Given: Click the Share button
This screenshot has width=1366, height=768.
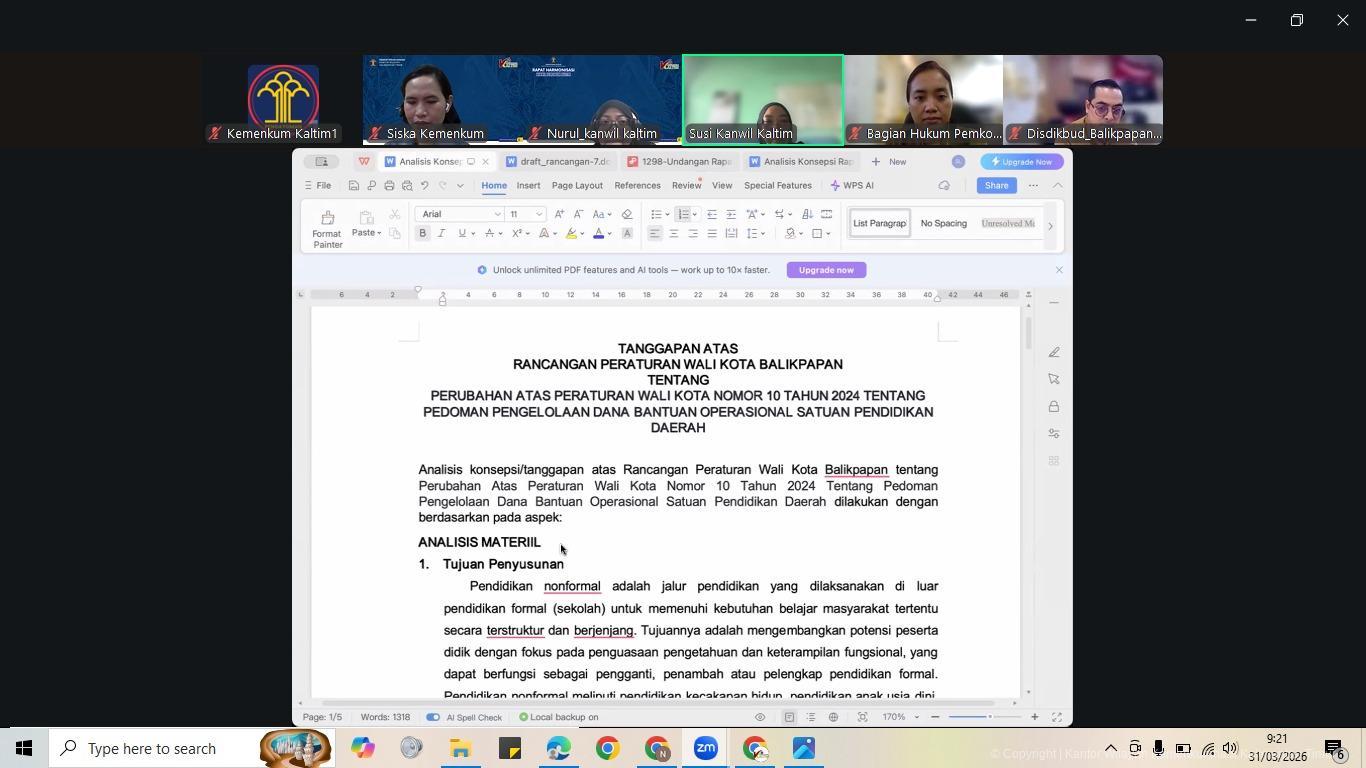Looking at the screenshot, I should (x=996, y=186).
